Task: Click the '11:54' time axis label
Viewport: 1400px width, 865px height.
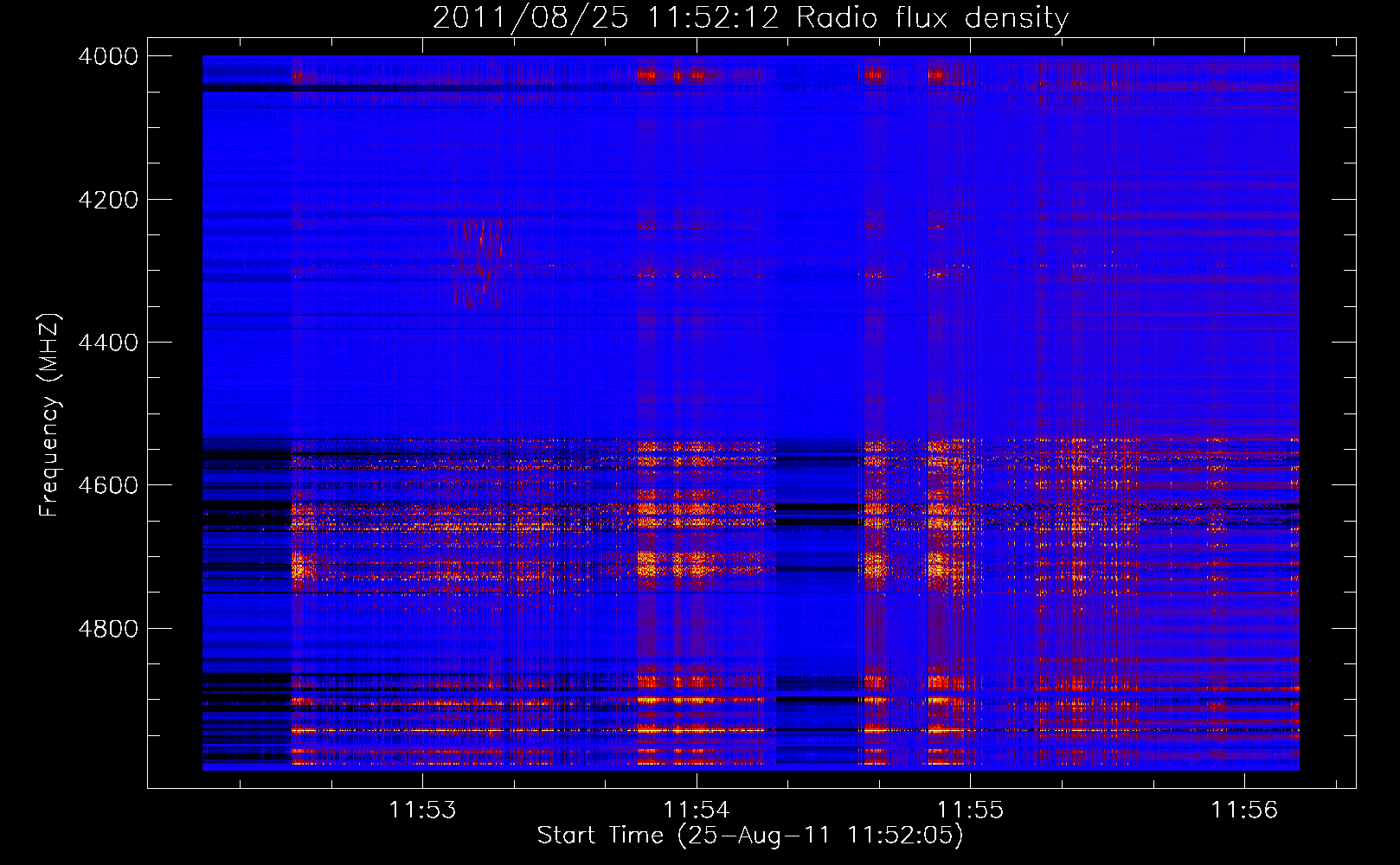Action: coord(697,811)
